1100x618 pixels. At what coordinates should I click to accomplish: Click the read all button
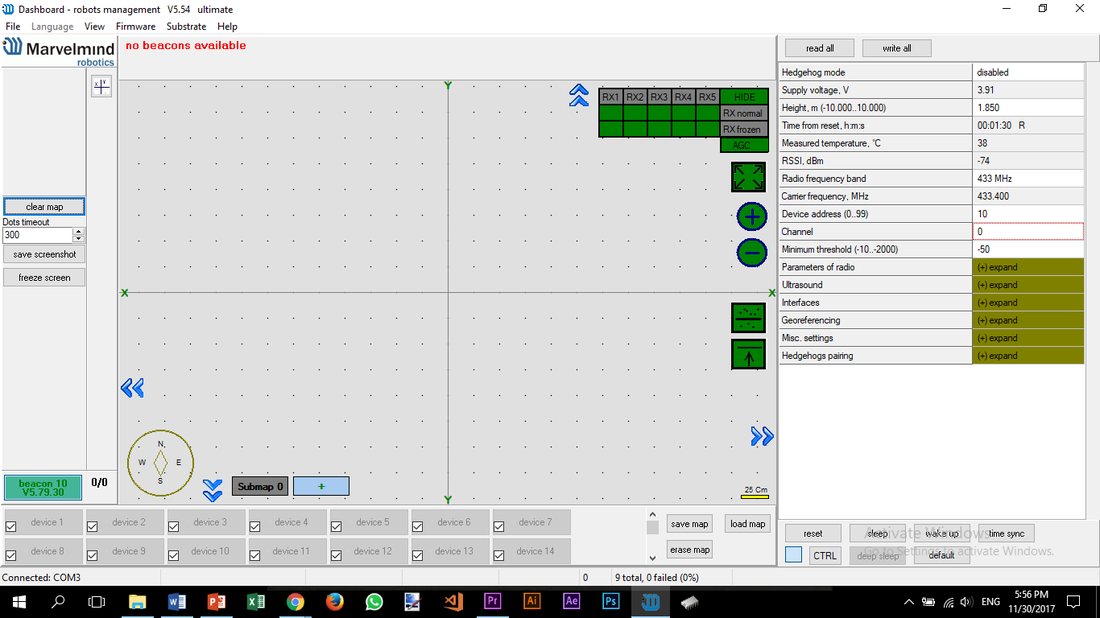click(x=819, y=48)
